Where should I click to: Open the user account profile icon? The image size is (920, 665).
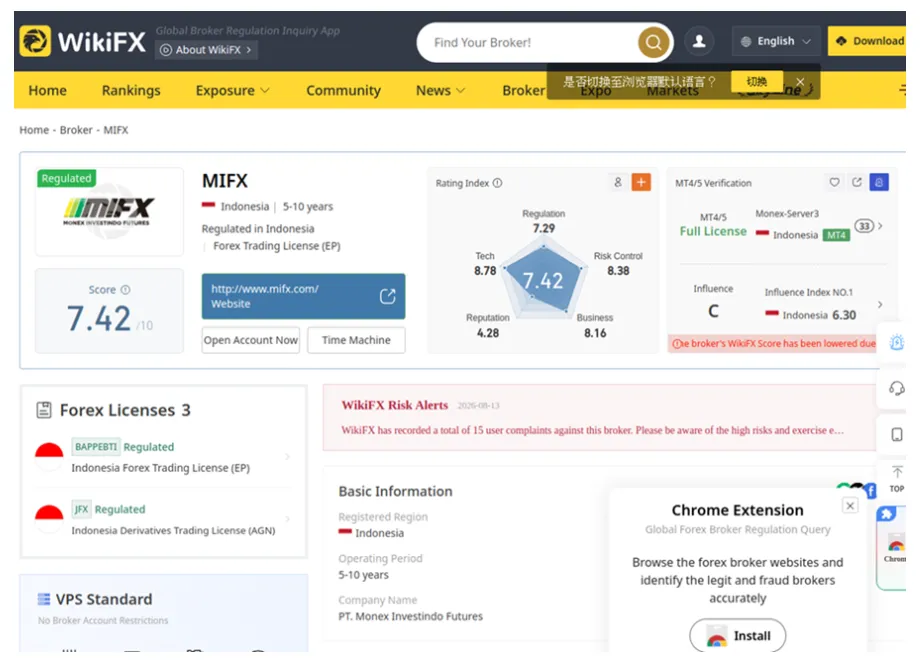(x=699, y=42)
